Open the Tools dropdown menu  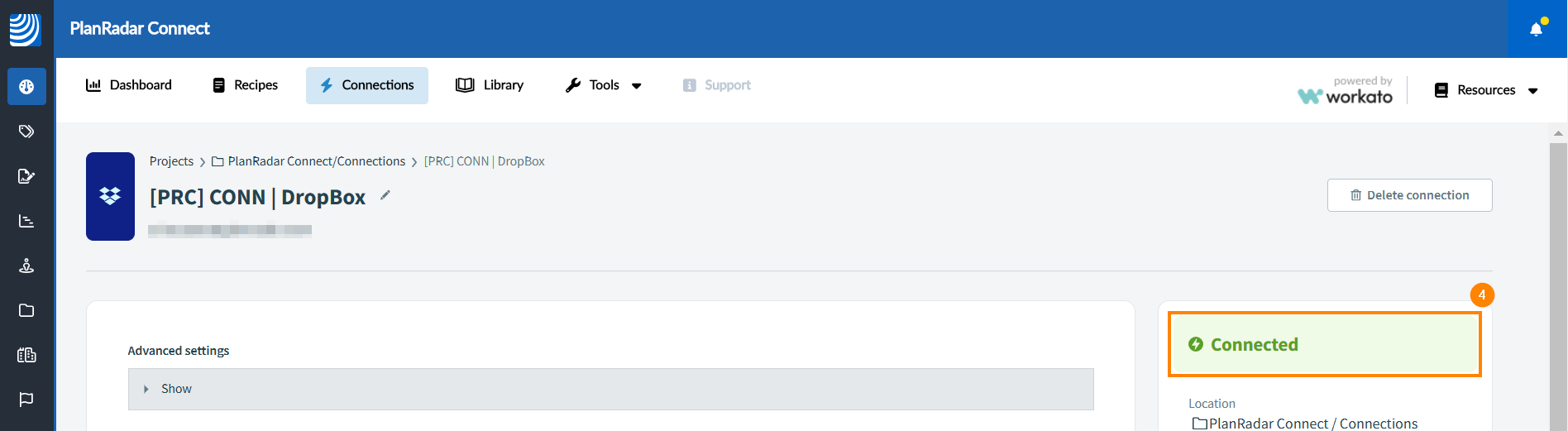[x=604, y=85]
